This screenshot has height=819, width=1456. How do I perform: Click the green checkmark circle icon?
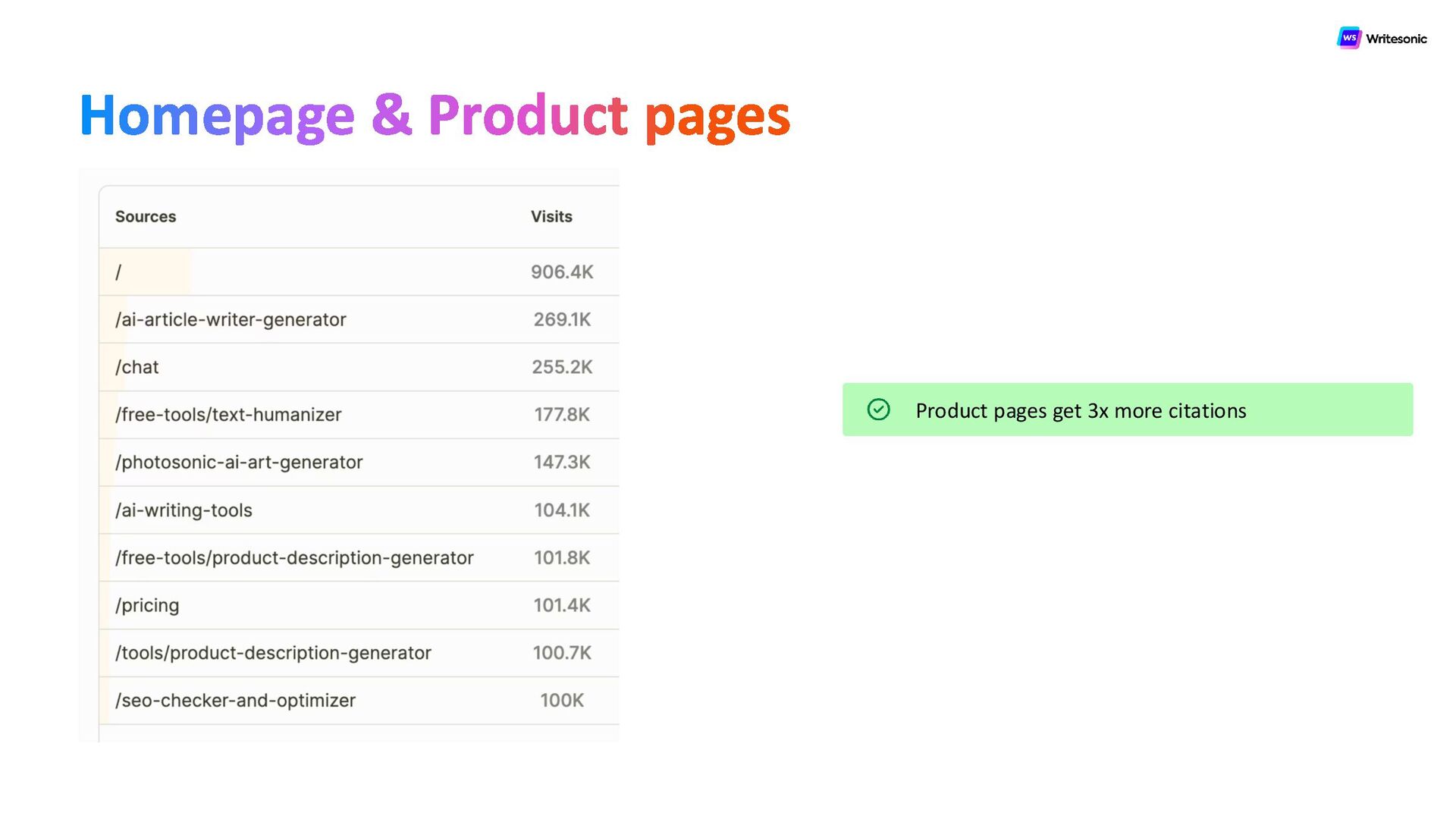pyautogui.click(x=878, y=409)
